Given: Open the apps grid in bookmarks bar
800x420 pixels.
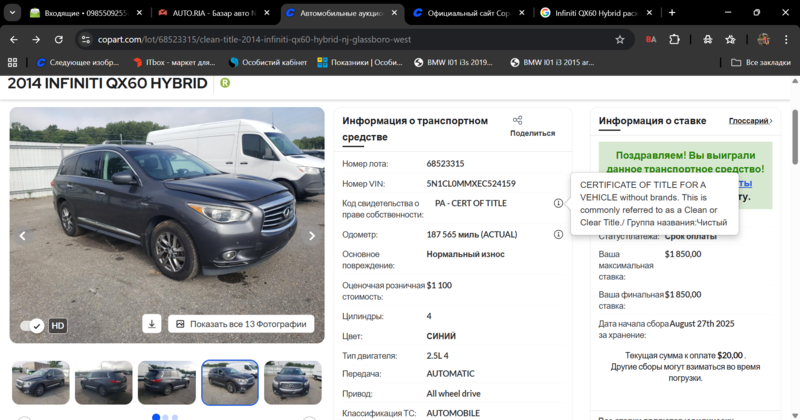Looking at the screenshot, I should 13,62.
